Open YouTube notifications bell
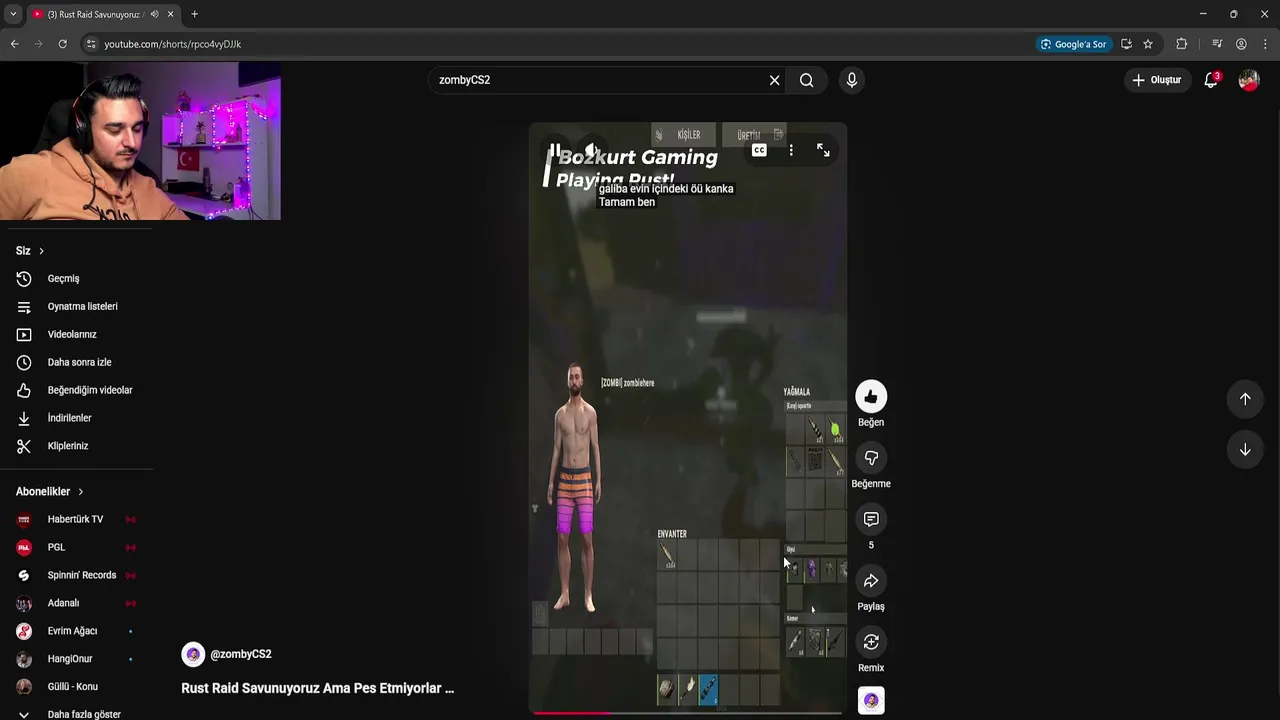This screenshot has width=1280, height=720. point(1211,80)
